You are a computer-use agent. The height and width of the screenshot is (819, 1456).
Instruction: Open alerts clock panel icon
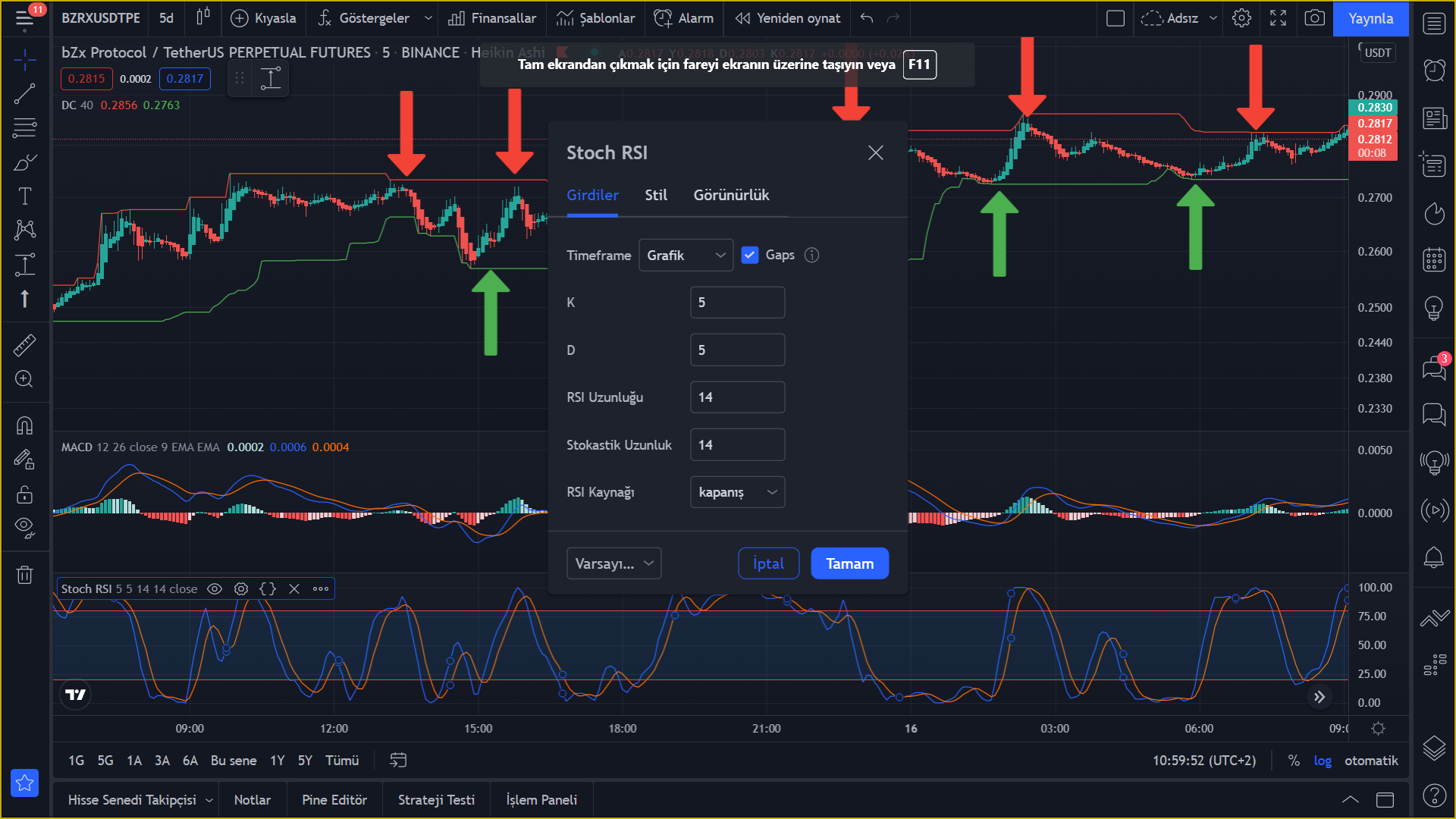pyautogui.click(x=1434, y=71)
